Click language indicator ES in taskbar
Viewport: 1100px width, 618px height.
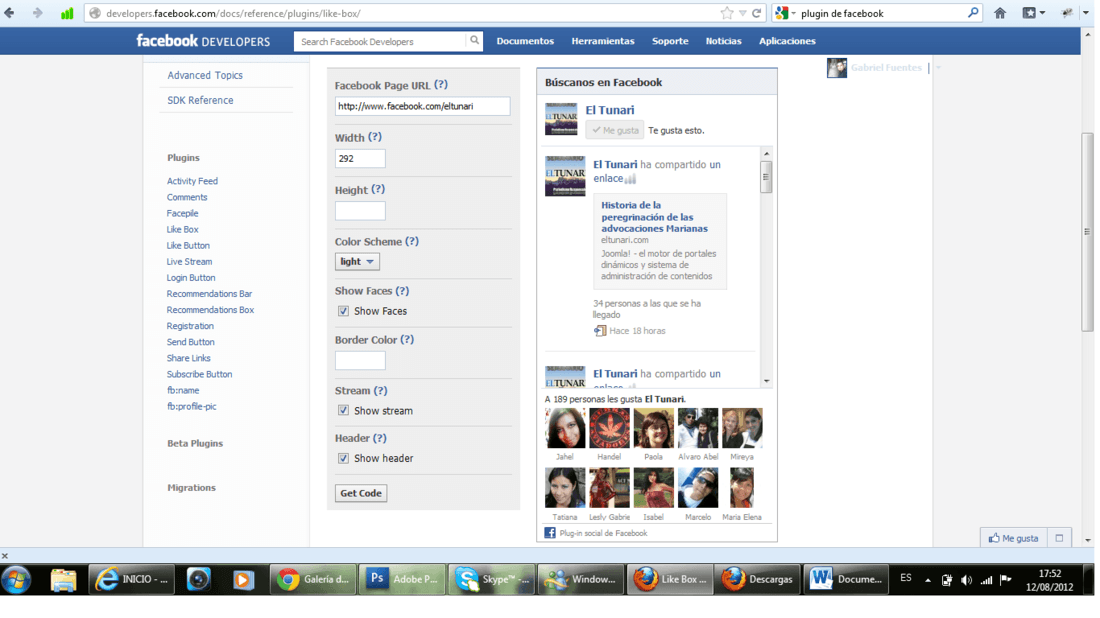click(x=906, y=578)
